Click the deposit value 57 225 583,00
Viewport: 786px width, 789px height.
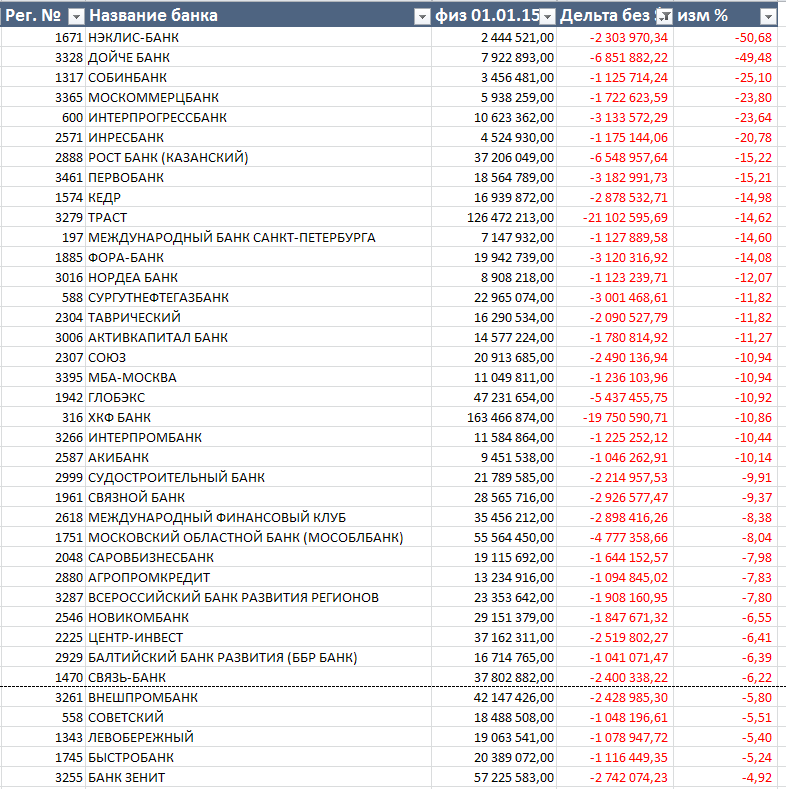tap(494, 777)
